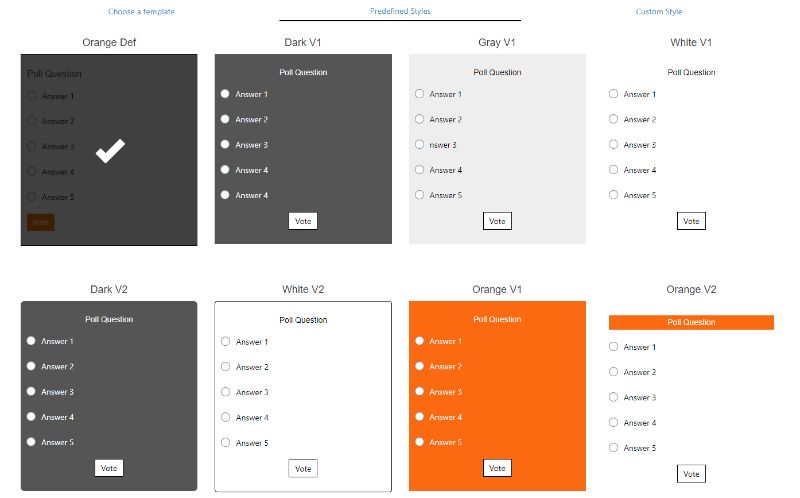Click the 'nswer 3' label in Gray V1
This screenshot has height=498, width=800.
pyautogui.click(x=443, y=145)
